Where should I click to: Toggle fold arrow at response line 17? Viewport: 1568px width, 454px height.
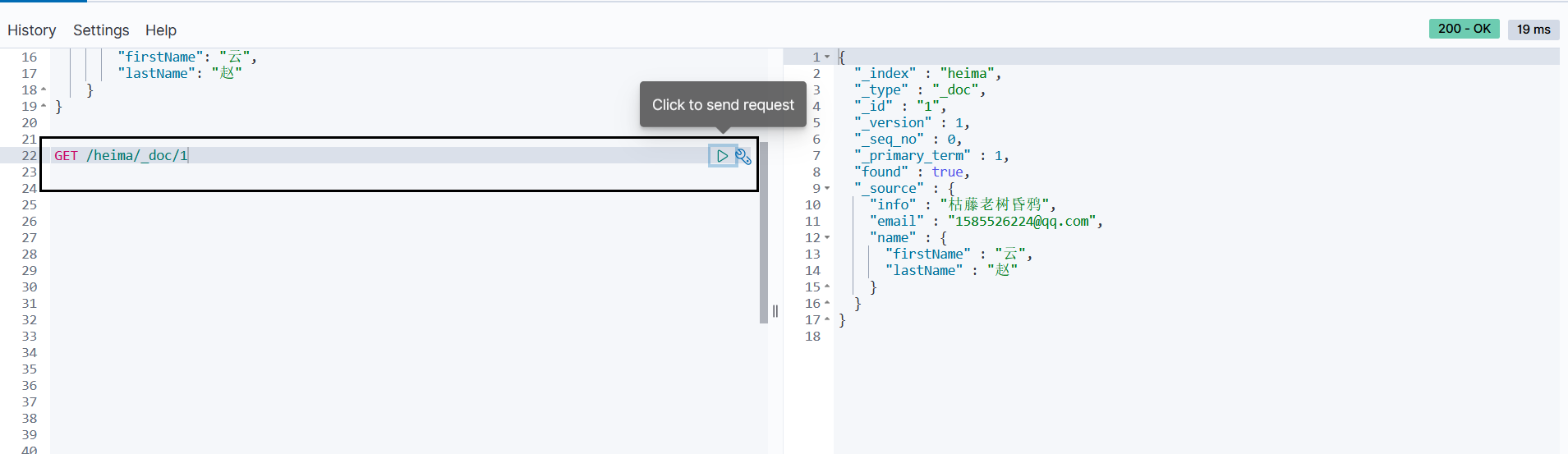click(x=827, y=319)
